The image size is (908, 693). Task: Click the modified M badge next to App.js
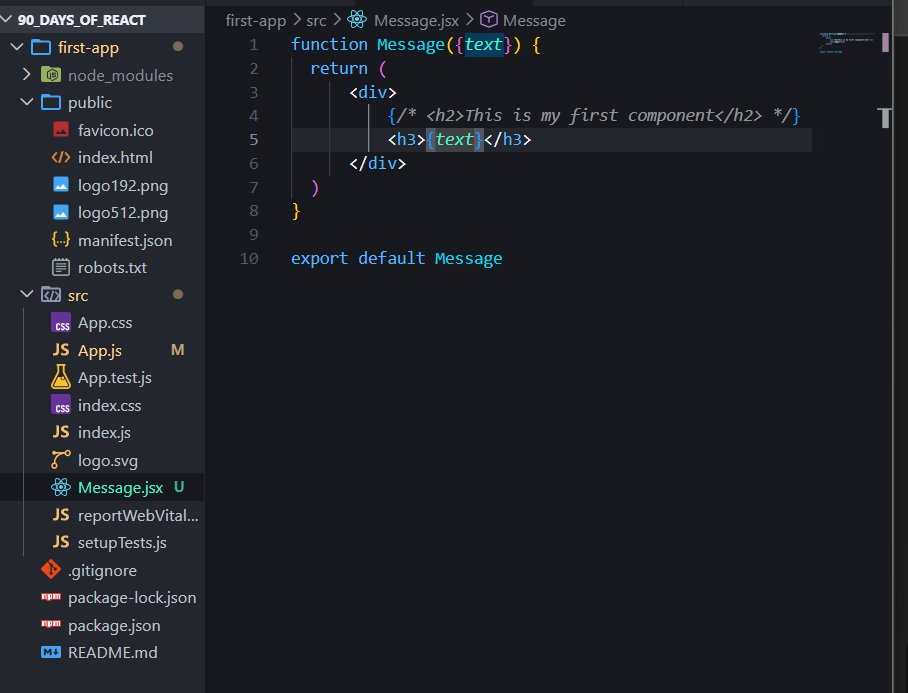click(177, 350)
